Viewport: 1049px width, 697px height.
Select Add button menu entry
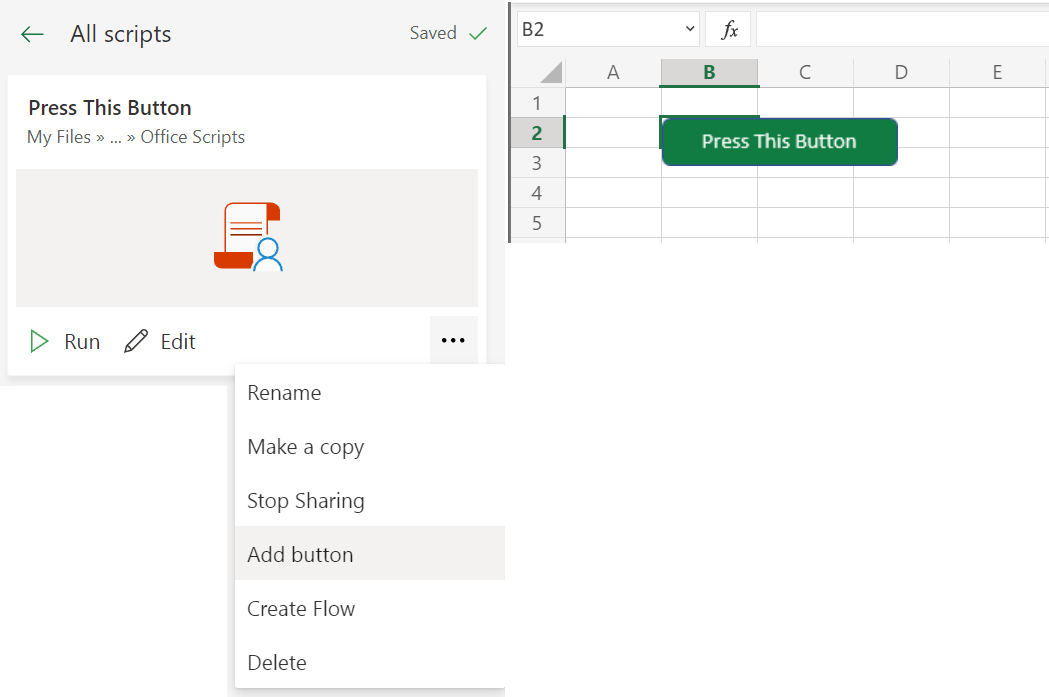point(300,555)
